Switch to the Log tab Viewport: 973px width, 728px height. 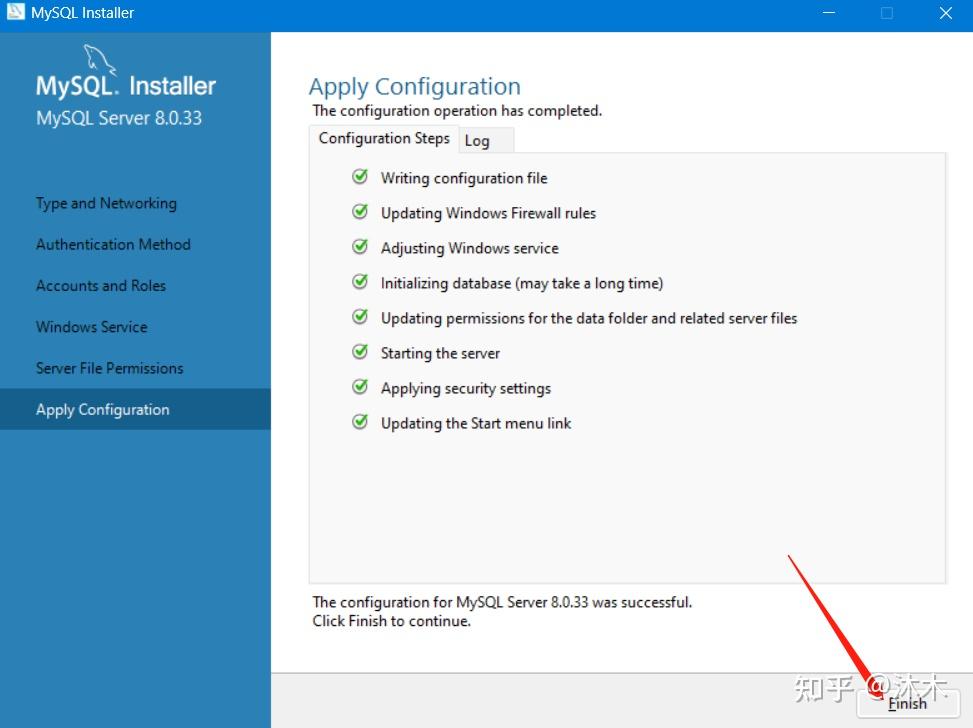point(485,140)
